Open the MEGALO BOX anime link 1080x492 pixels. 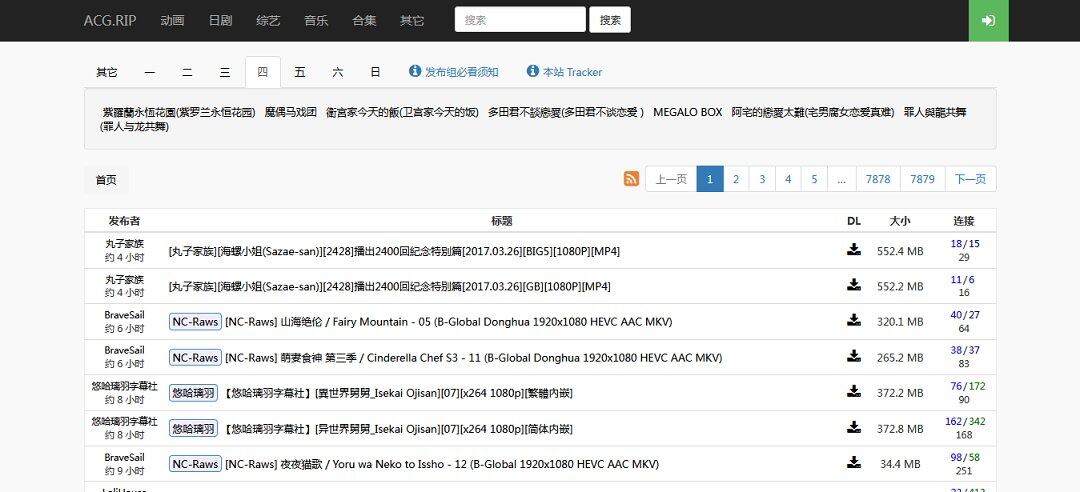(x=687, y=112)
